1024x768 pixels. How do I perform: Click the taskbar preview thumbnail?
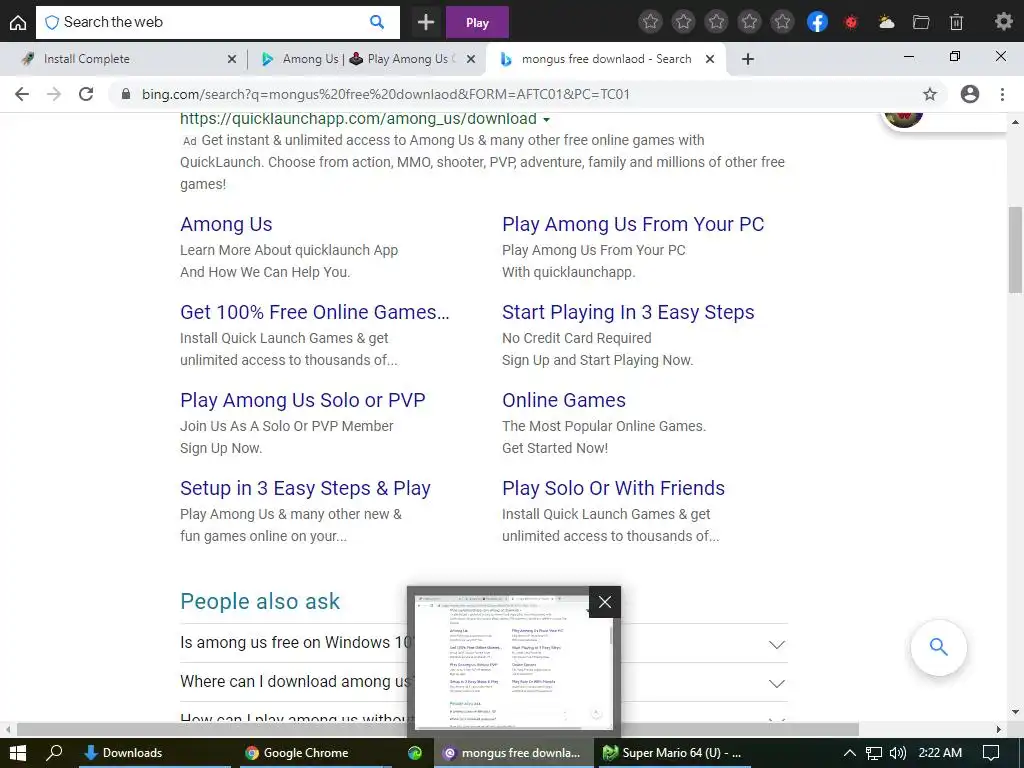513,663
